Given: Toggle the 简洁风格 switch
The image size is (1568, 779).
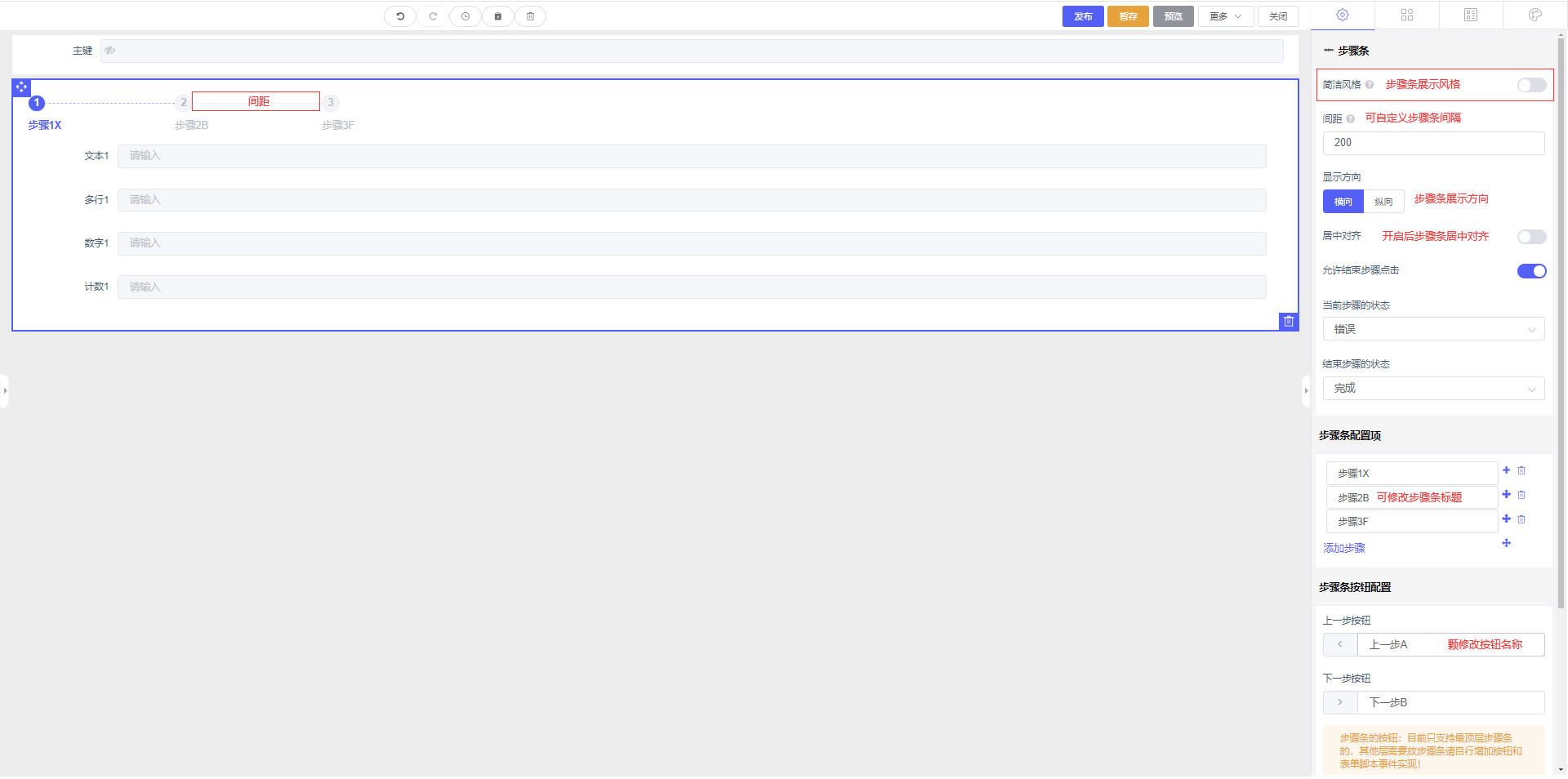Looking at the screenshot, I should 1531,86.
